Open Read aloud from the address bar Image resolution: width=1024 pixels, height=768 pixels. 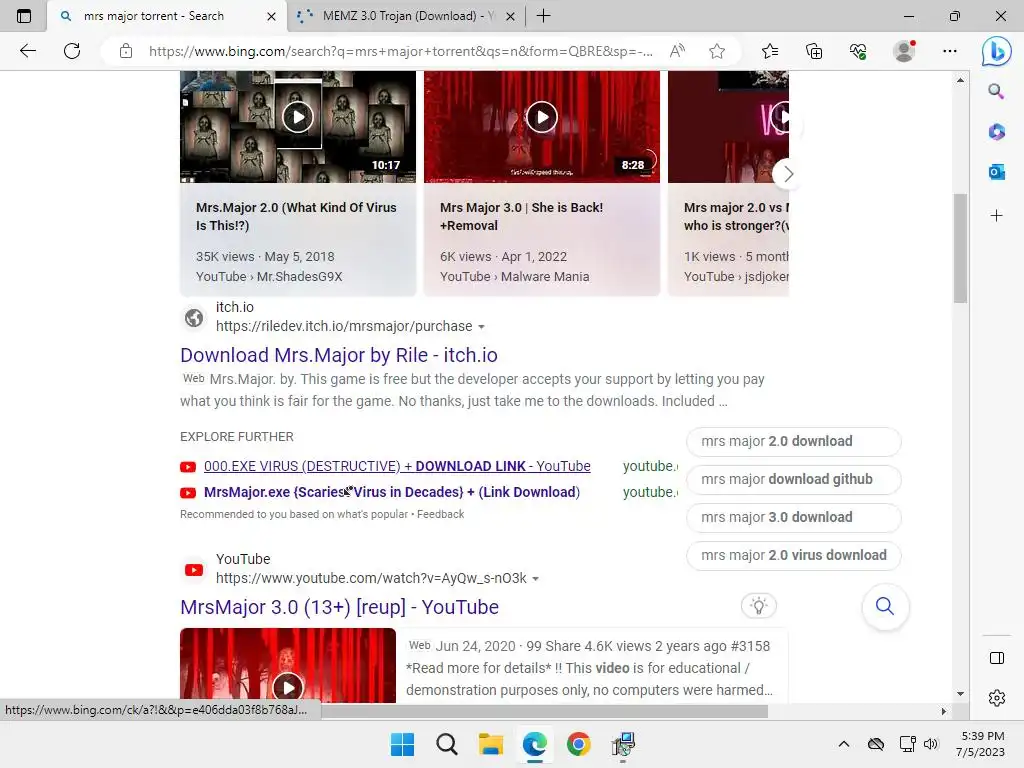(677, 51)
